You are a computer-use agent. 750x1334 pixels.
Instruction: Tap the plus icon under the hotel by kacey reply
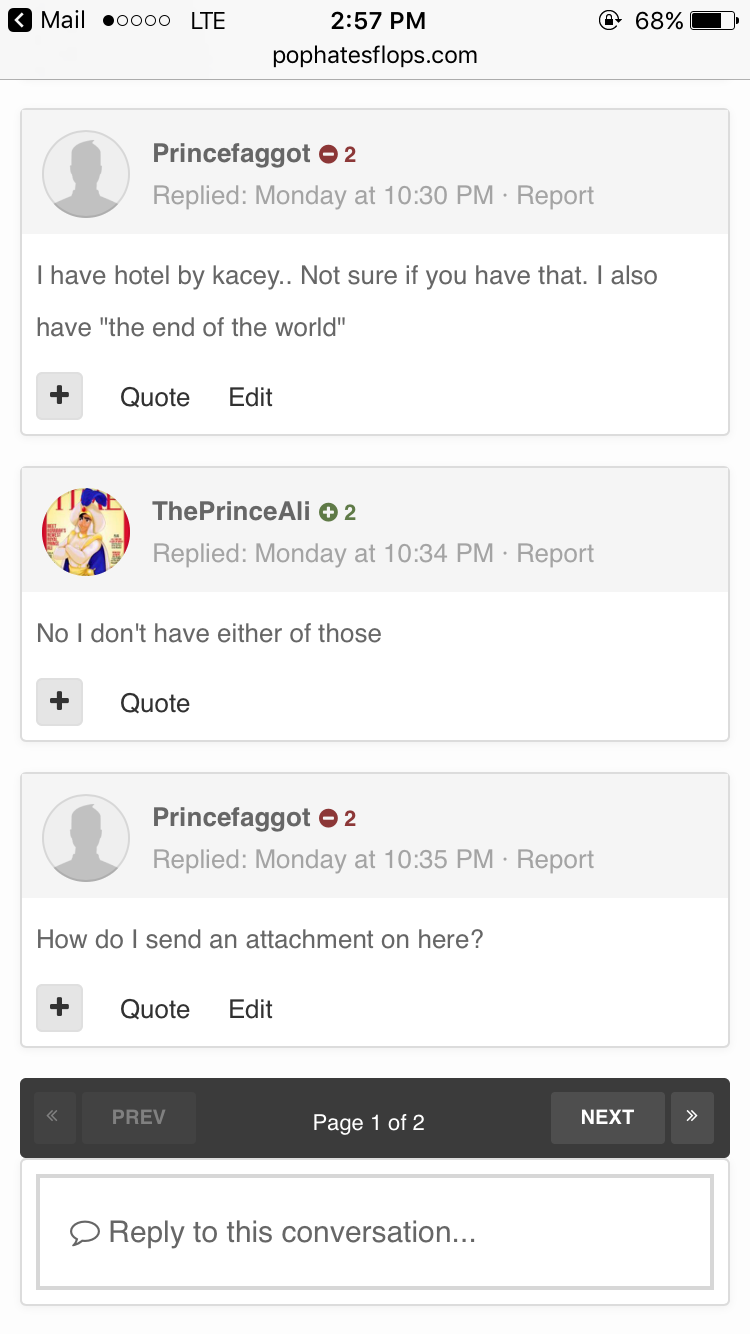(x=59, y=396)
